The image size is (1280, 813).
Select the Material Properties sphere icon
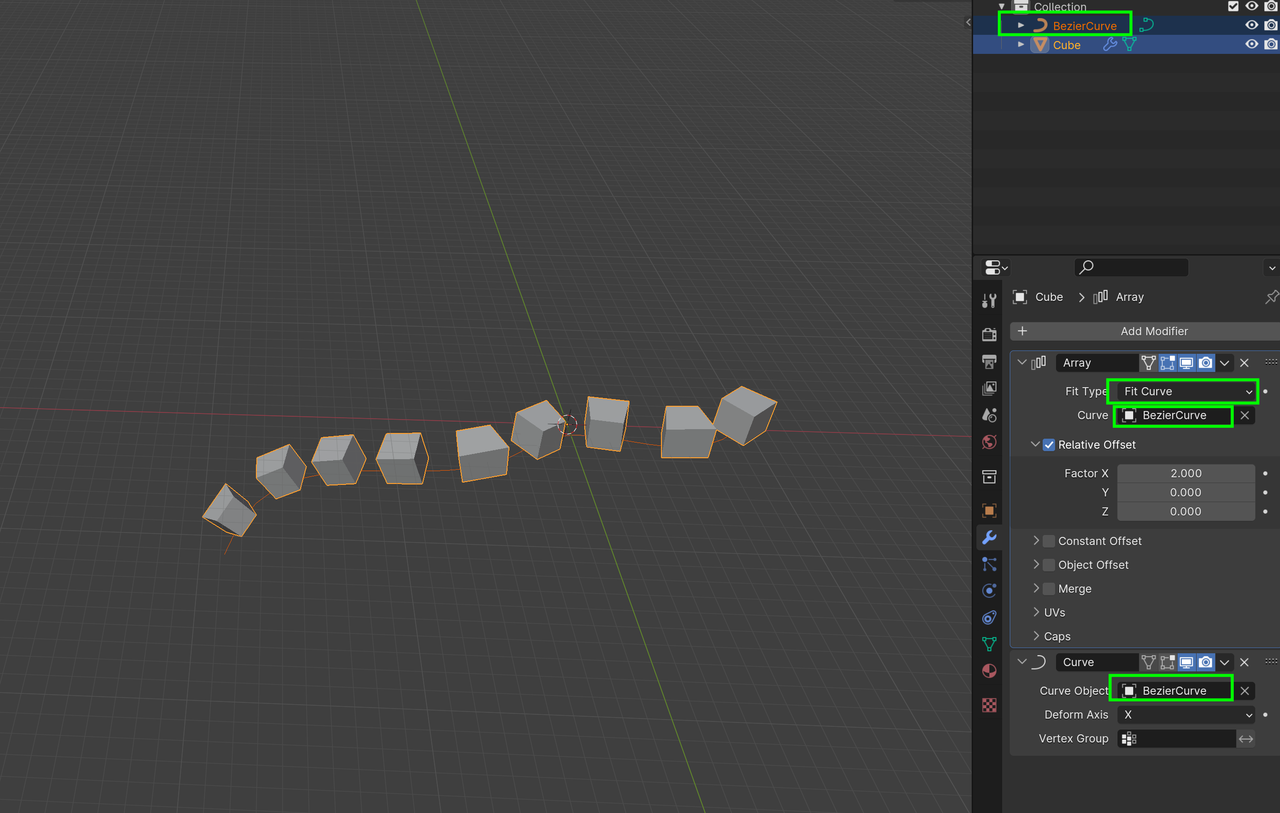989,671
